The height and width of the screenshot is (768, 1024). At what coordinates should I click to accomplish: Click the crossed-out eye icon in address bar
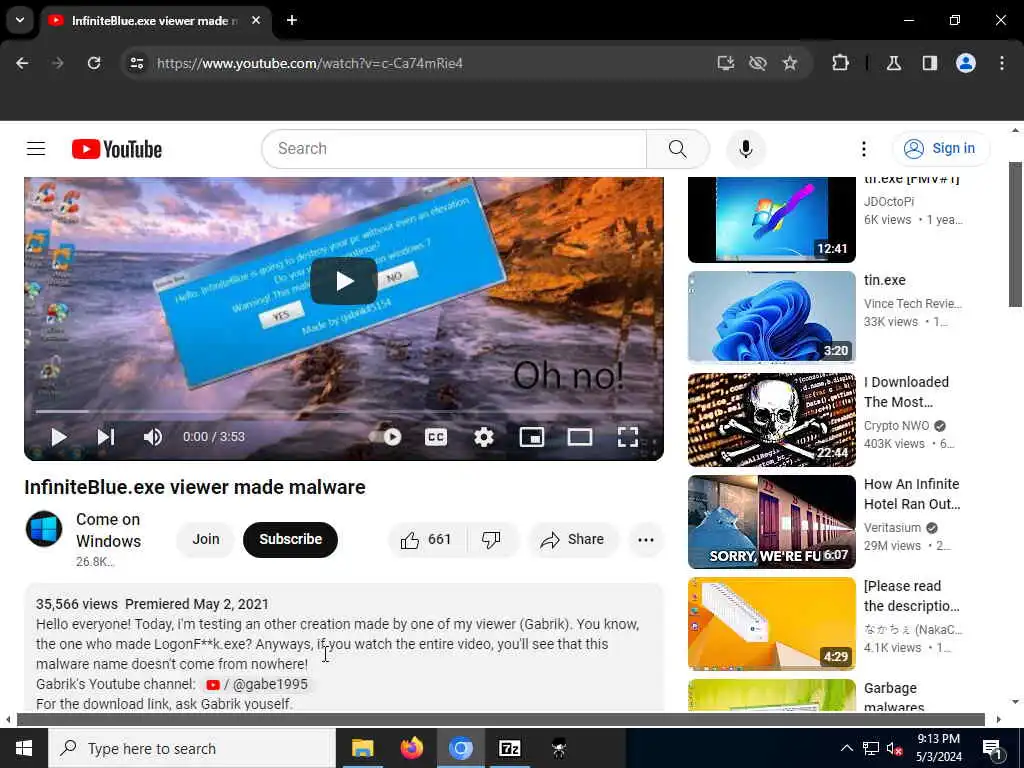758,63
